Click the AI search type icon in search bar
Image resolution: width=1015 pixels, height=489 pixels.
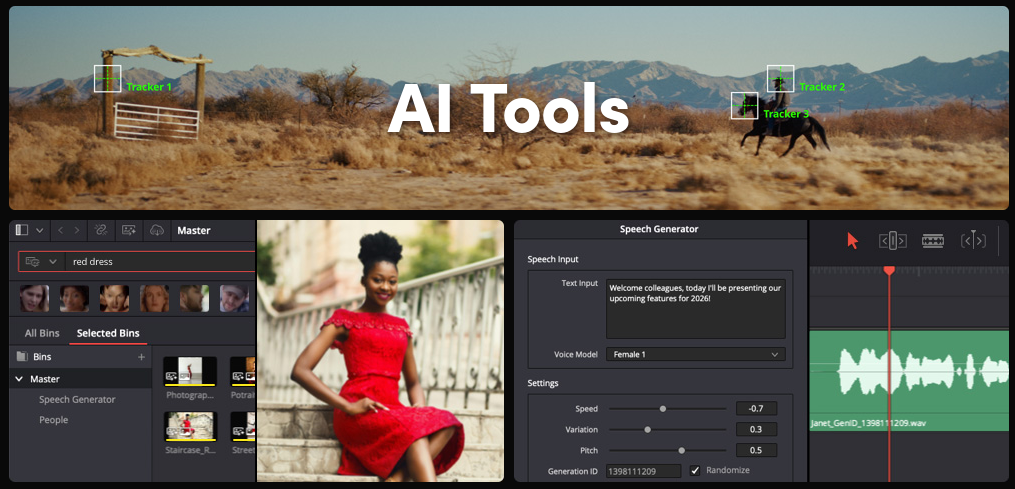(x=33, y=262)
